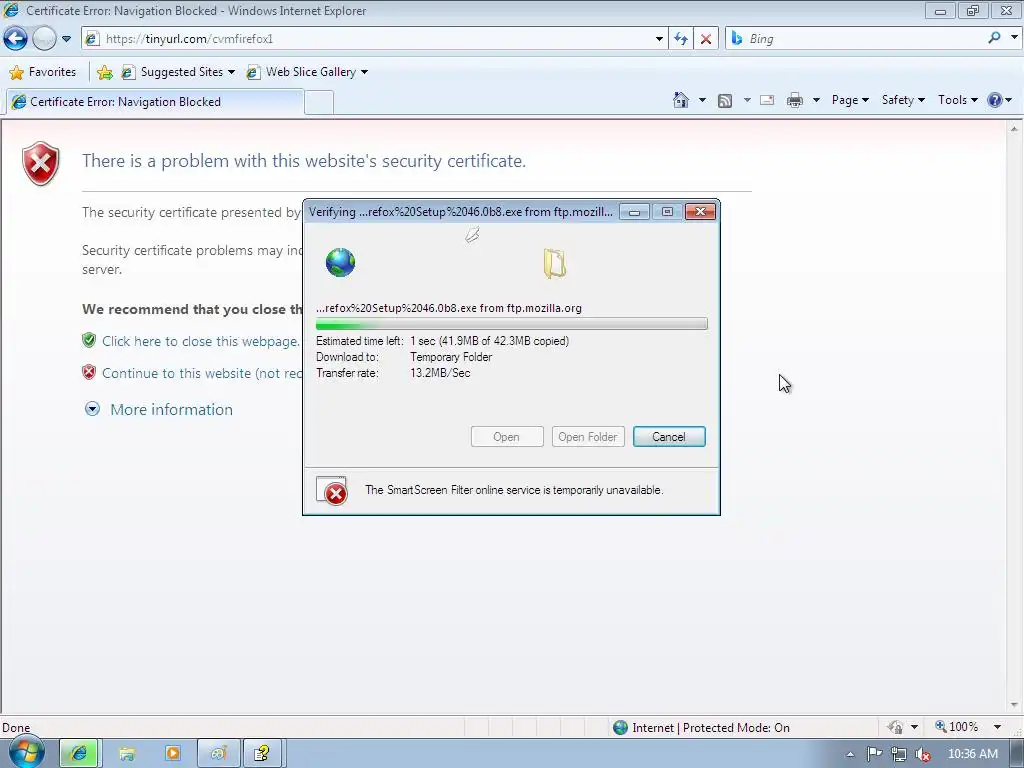Viewport: 1024px width, 768px height.
Task: Click the download progress bar
Action: 511,325
